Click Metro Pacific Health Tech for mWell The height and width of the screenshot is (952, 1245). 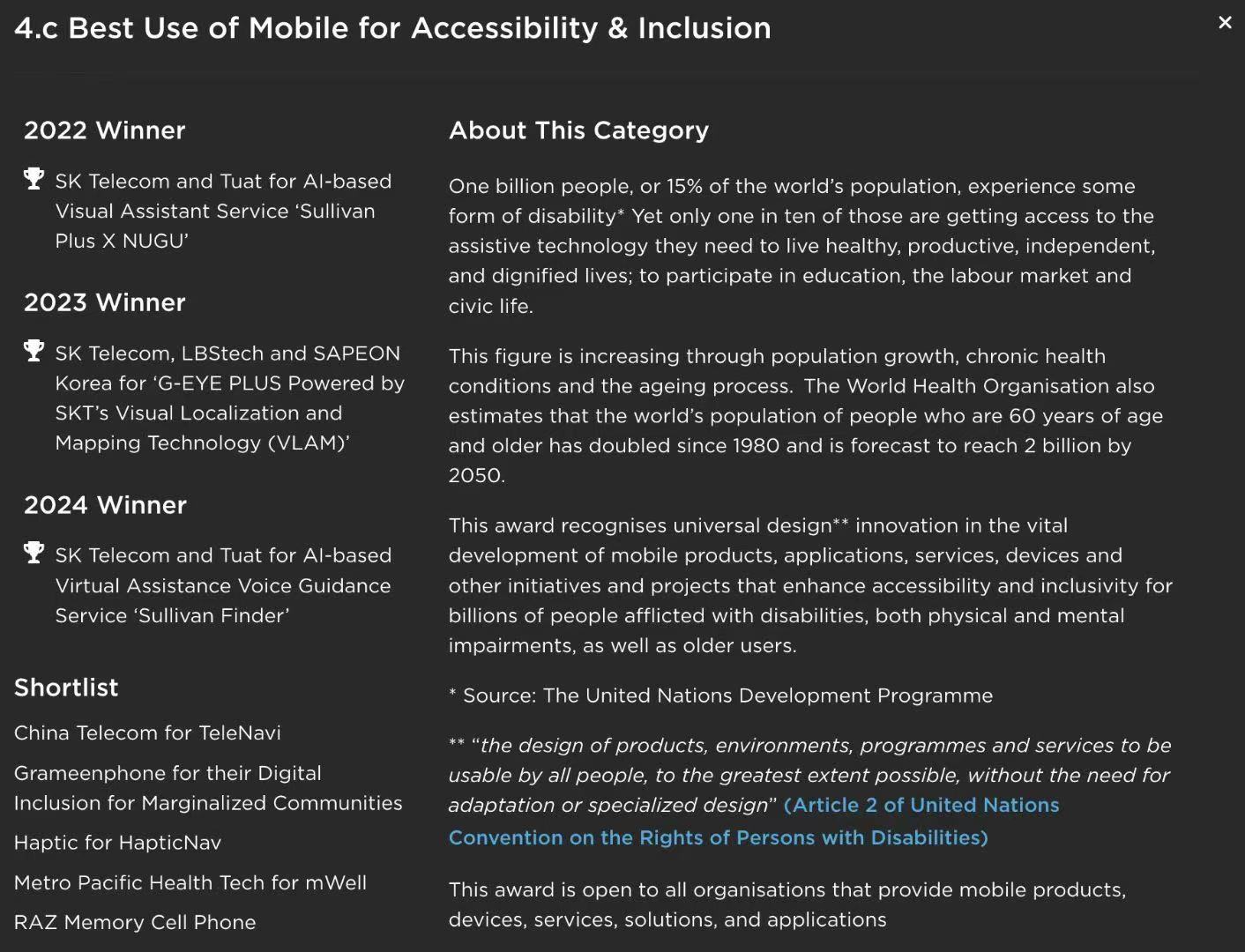(190, 882)
